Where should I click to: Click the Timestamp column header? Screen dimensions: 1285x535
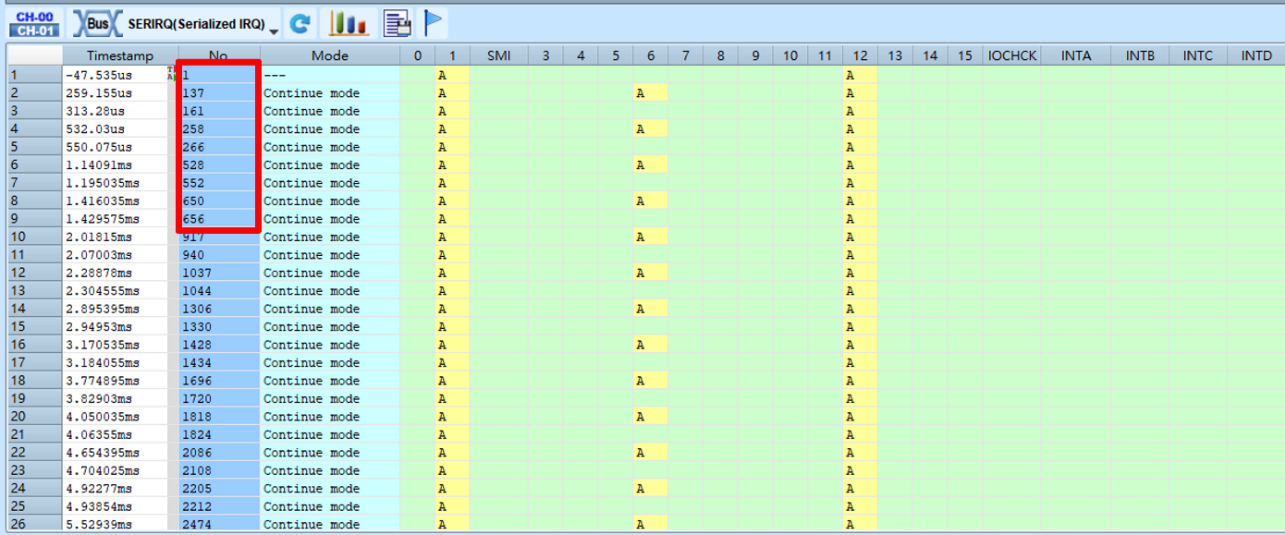pos(120,56)
